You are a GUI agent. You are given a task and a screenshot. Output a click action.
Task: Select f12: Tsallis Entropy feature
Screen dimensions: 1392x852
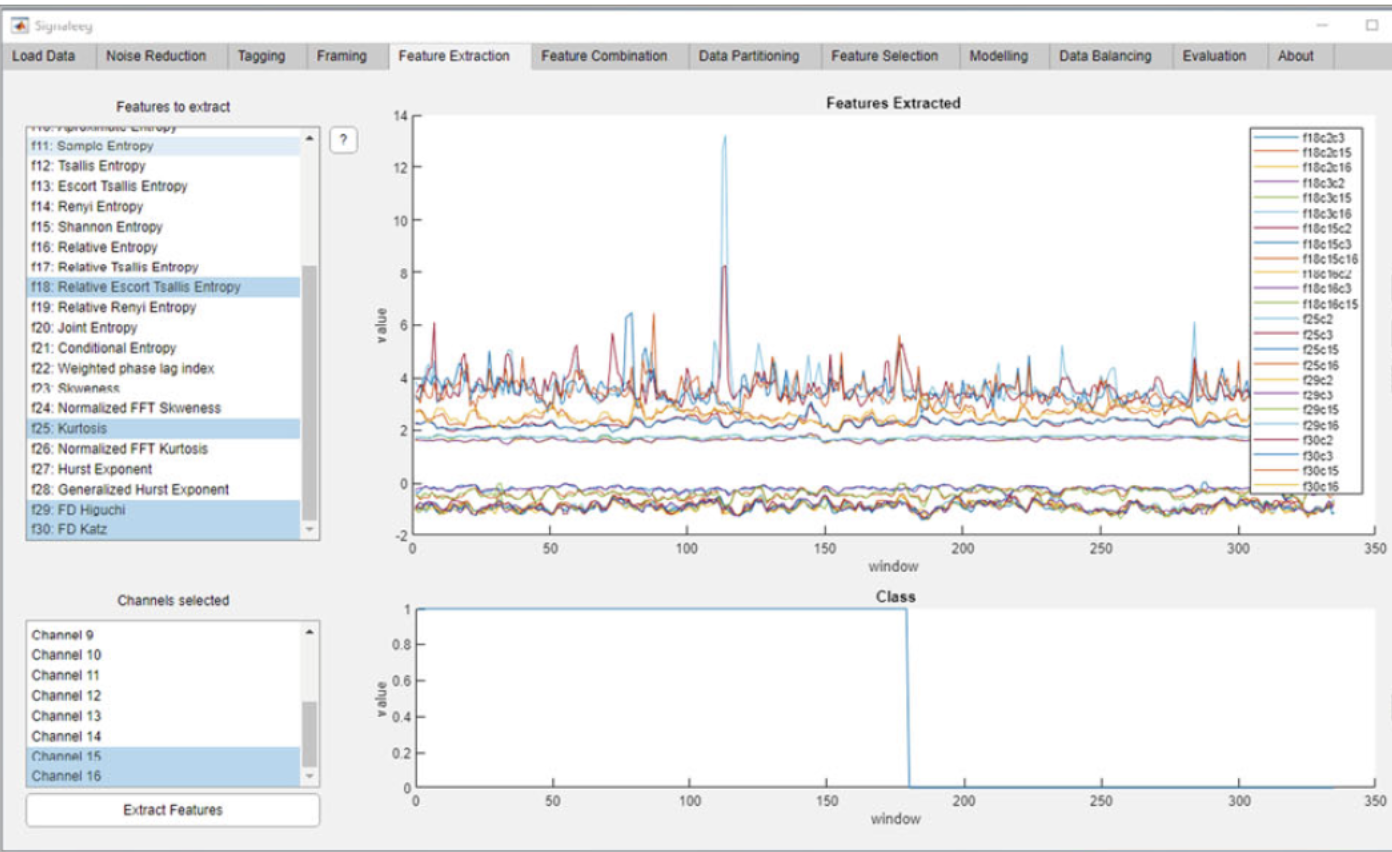(x=163, y=166)
